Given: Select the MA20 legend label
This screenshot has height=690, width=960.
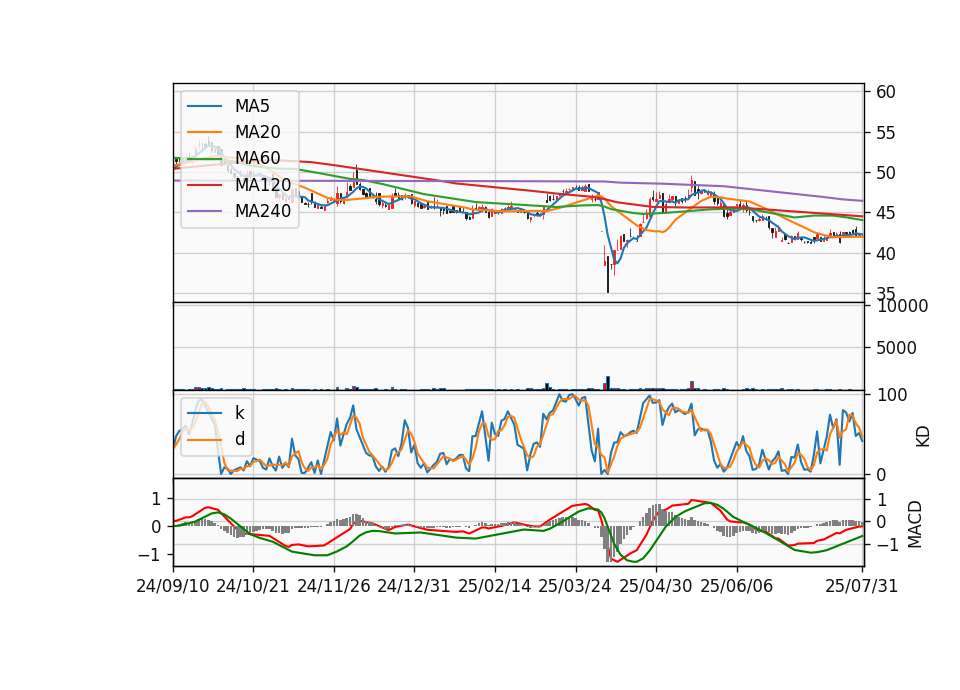Looking at the screenshot, I should [257, 132].
